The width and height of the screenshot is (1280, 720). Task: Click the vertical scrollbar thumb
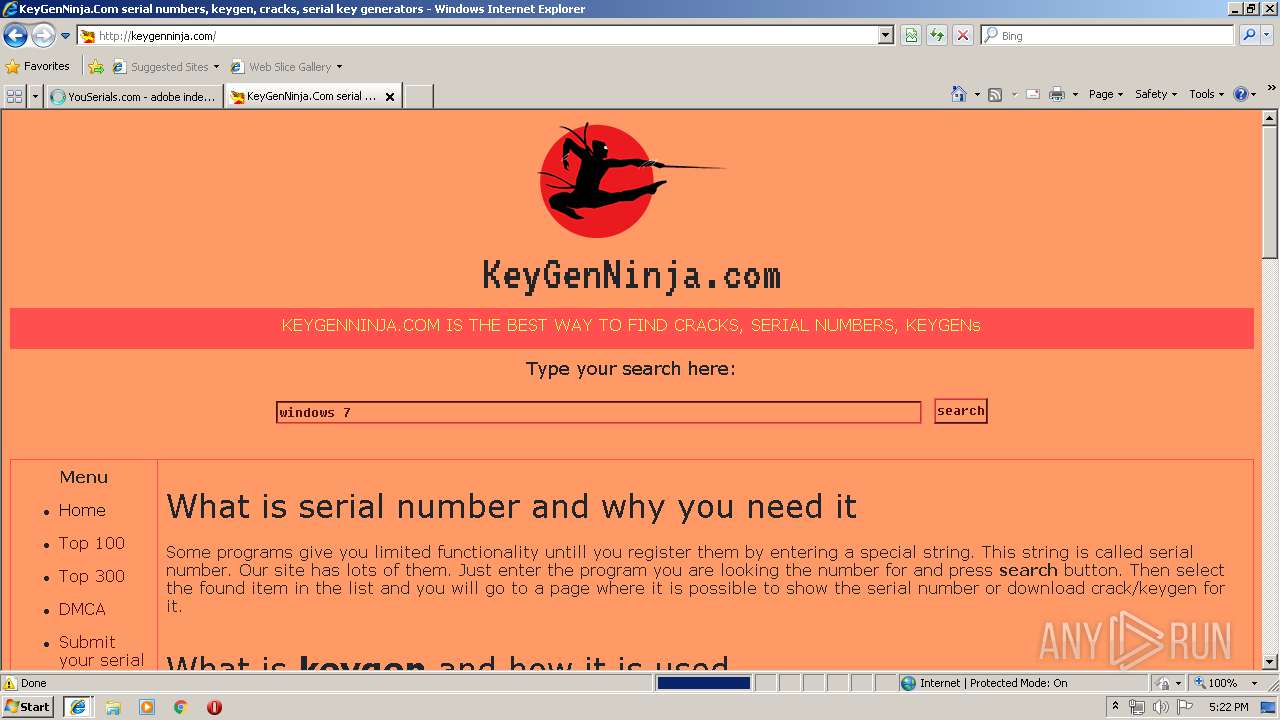[1270, 193]
